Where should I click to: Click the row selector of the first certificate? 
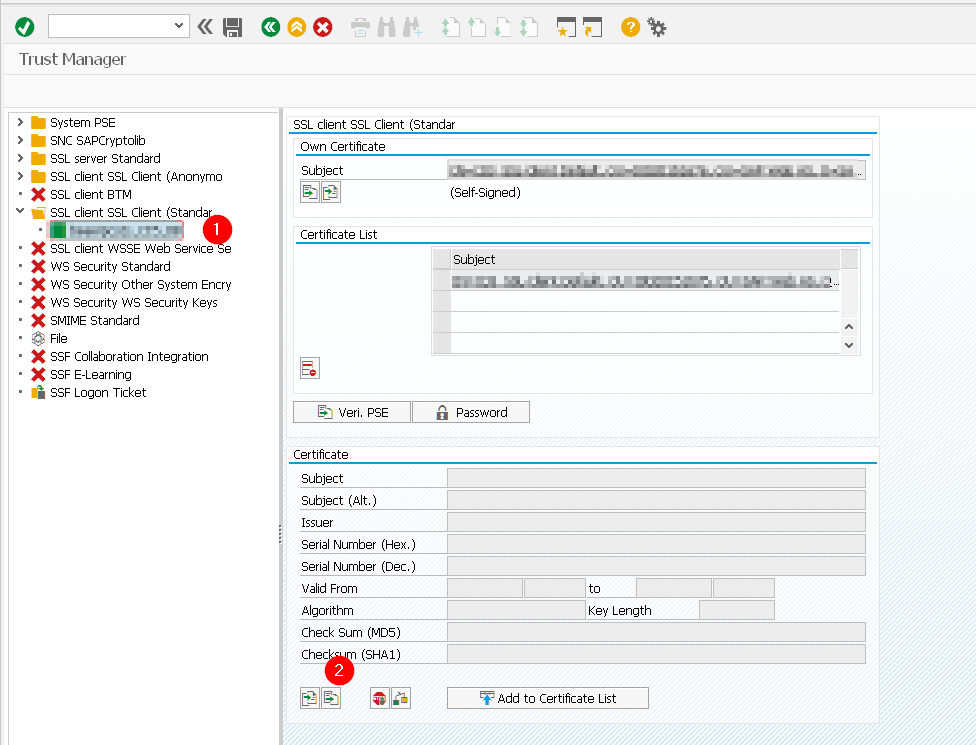pos(441,282)
